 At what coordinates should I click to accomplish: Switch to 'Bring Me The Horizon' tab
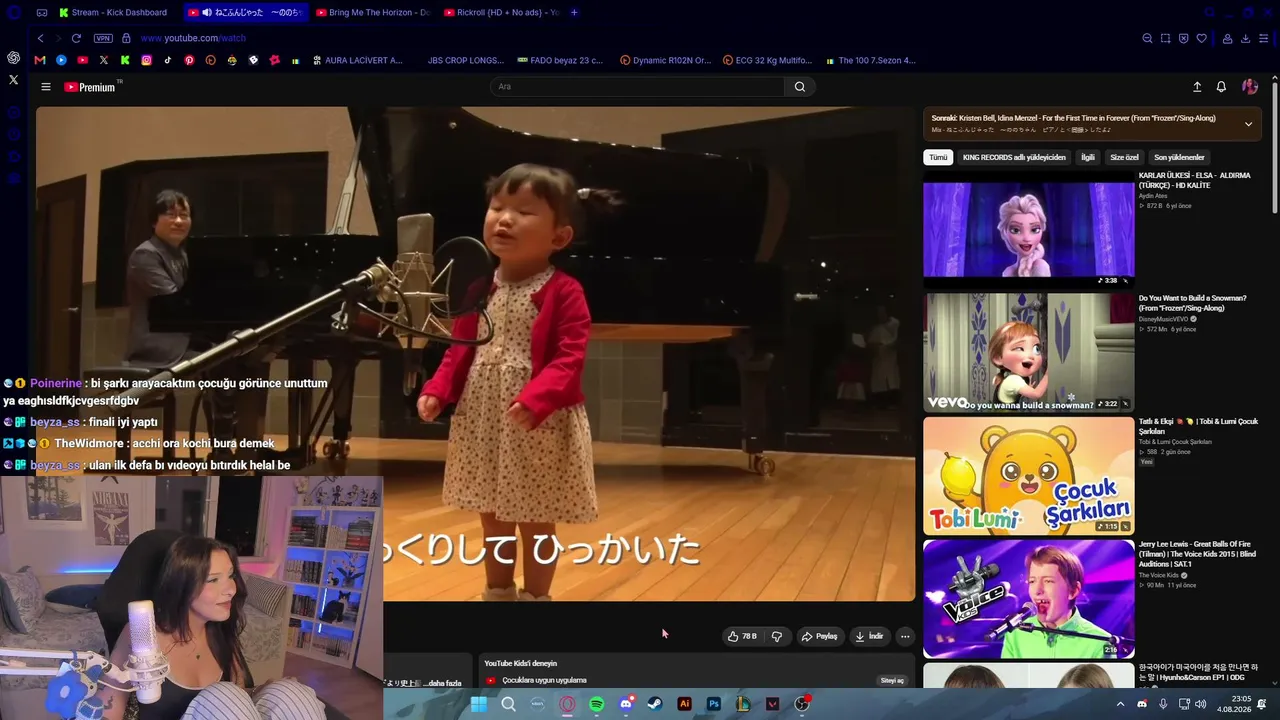372,12
